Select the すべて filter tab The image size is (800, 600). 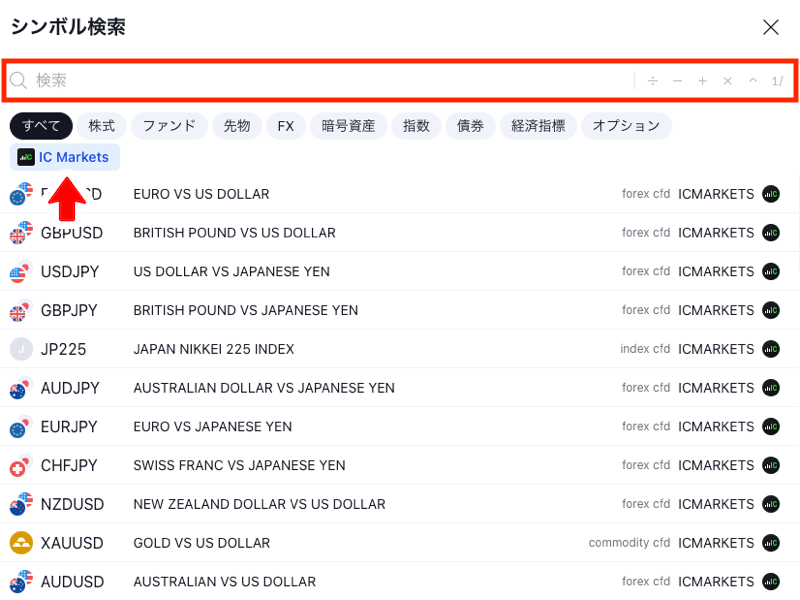pos(41,126)
